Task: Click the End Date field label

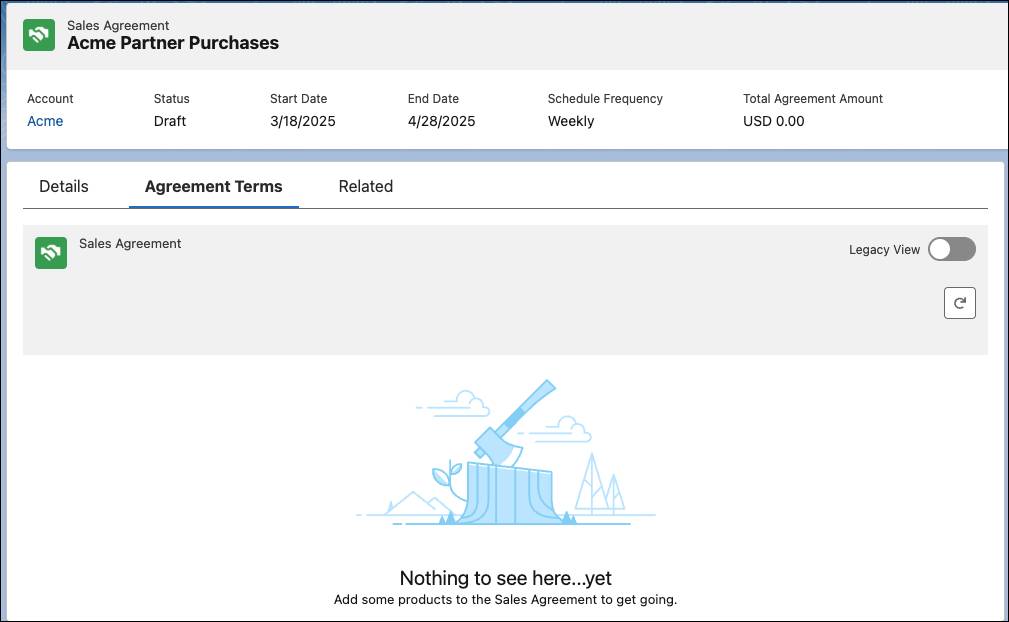Action: tap(433, 98)
